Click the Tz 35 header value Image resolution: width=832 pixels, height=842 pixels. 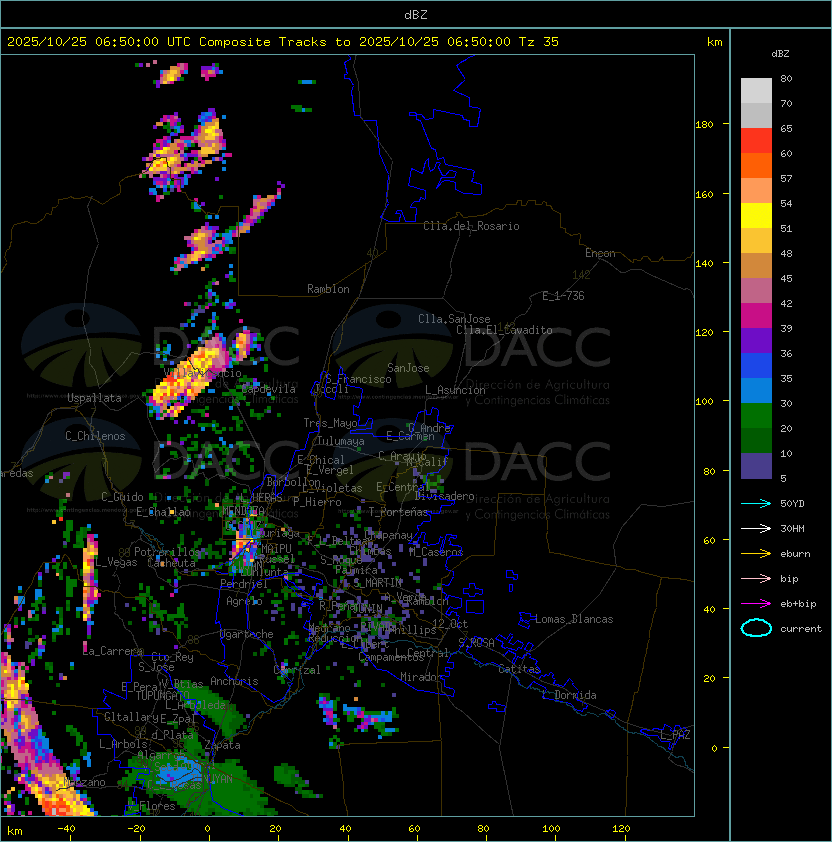click(539, 41)
